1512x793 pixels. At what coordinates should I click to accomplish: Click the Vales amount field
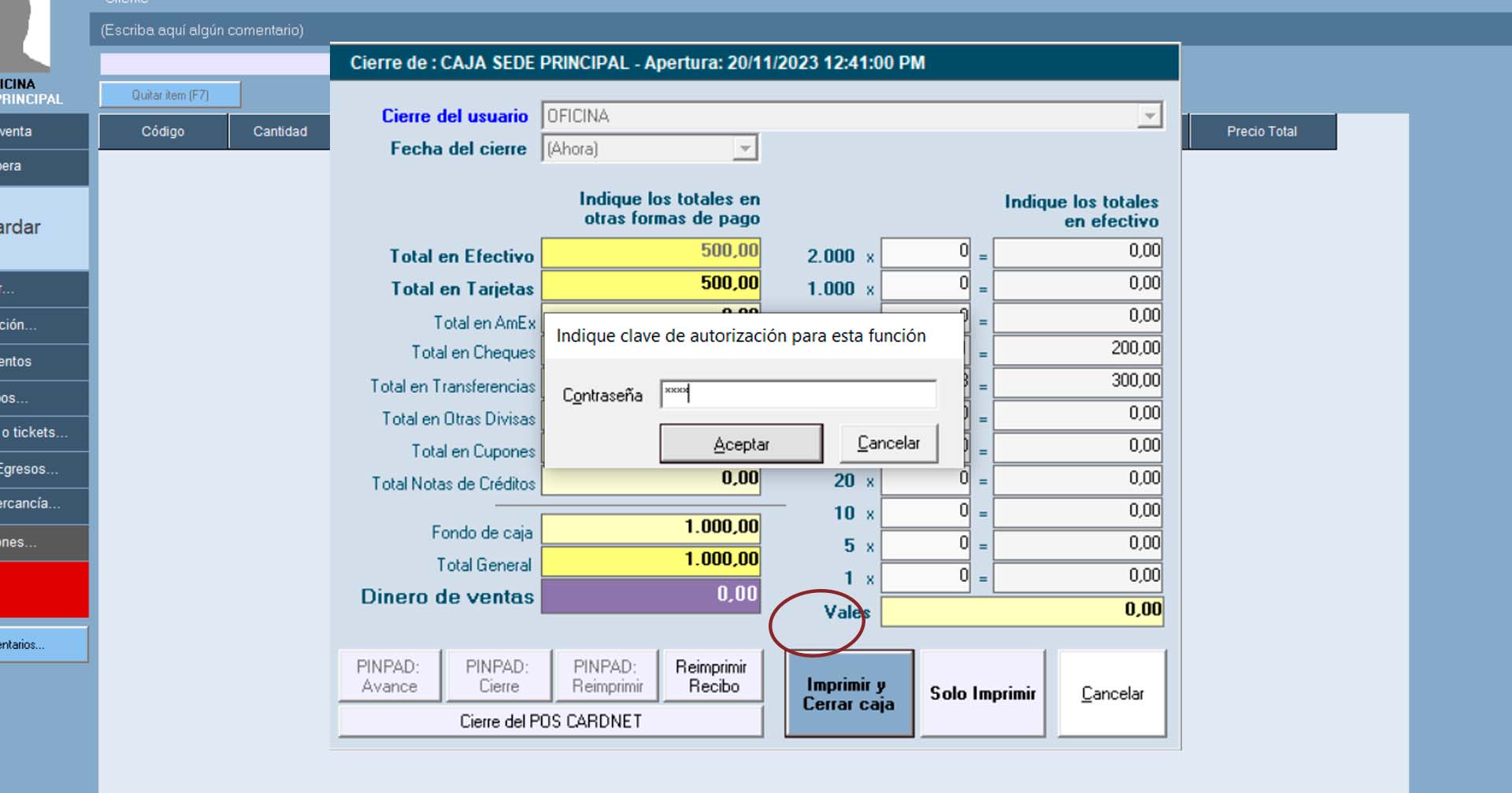[x=1021, y=610]
